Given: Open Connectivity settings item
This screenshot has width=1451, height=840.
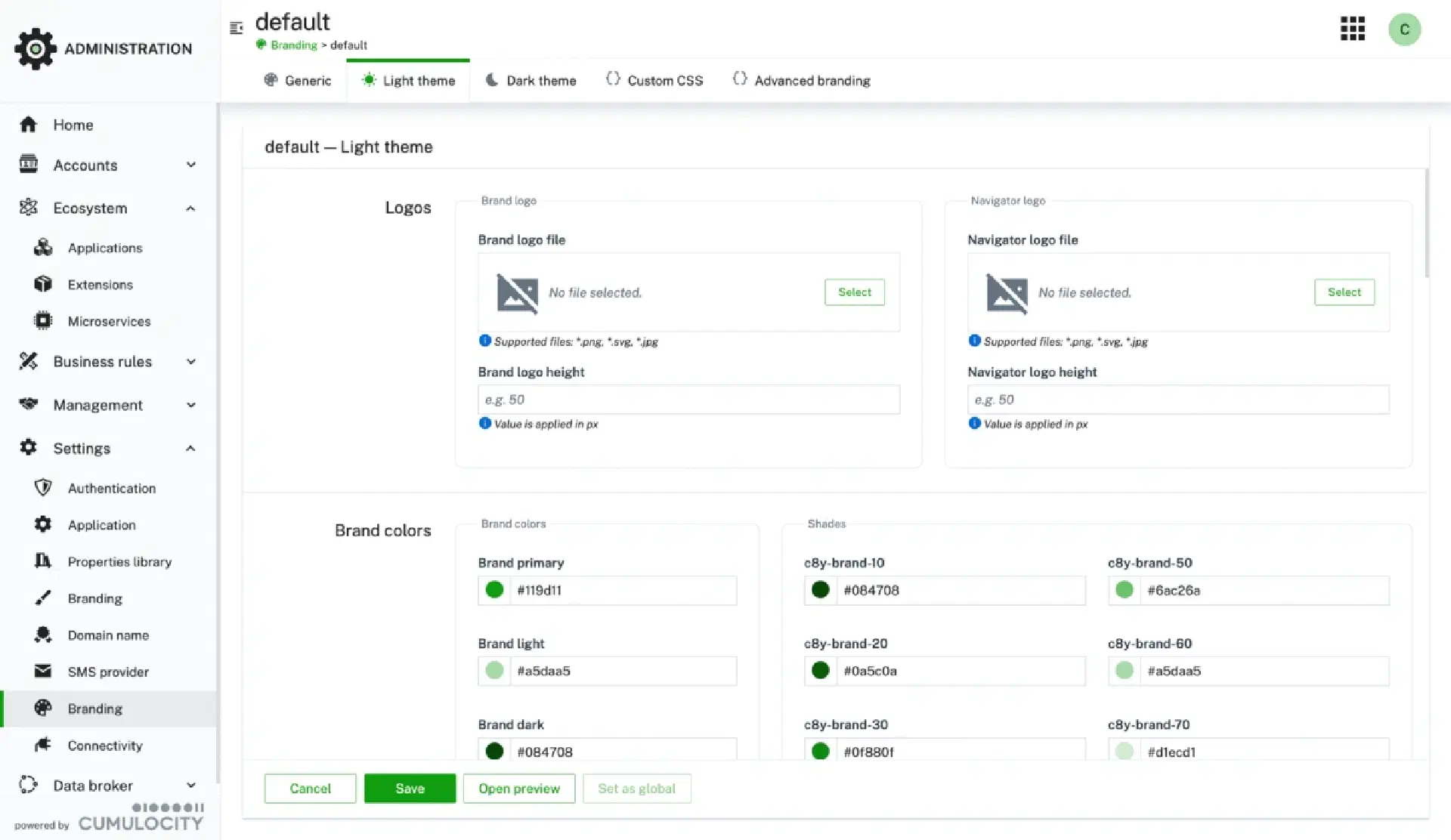Looking at the screenshot, I should (104, 746).
